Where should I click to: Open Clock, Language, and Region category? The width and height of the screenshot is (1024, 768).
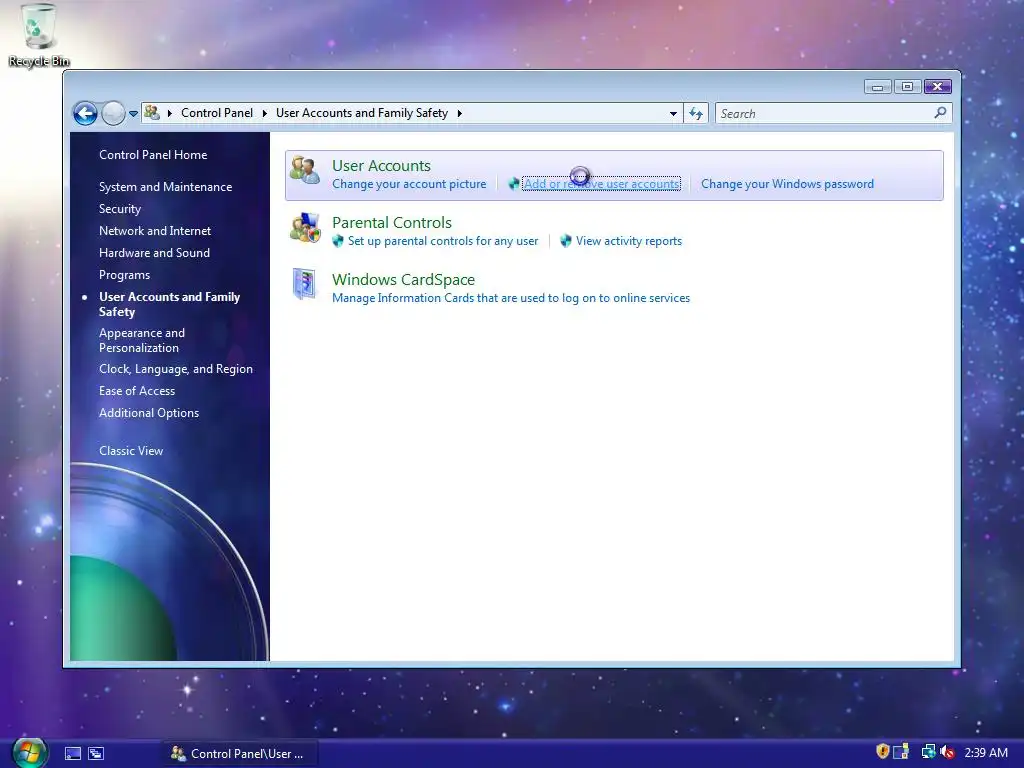pyautogui.click(x=176, y=369)
